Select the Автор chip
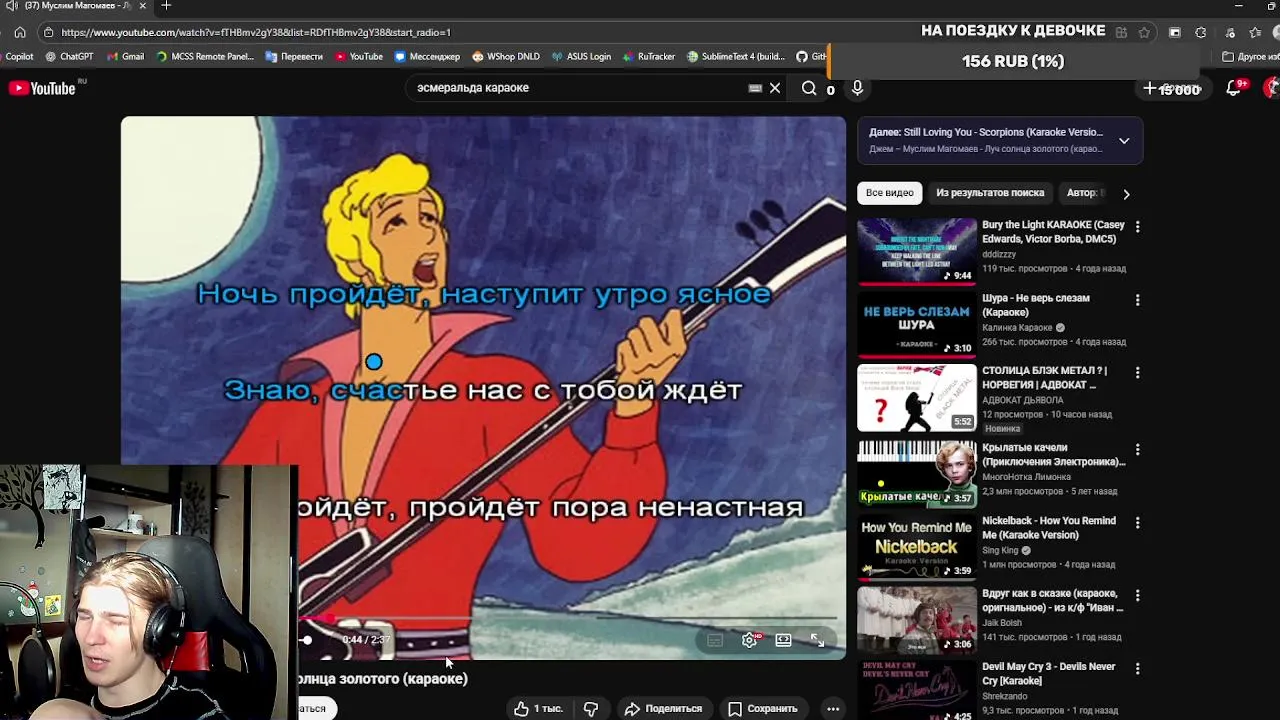Viewport: 1280px width, 720px height. (1083, 193)
